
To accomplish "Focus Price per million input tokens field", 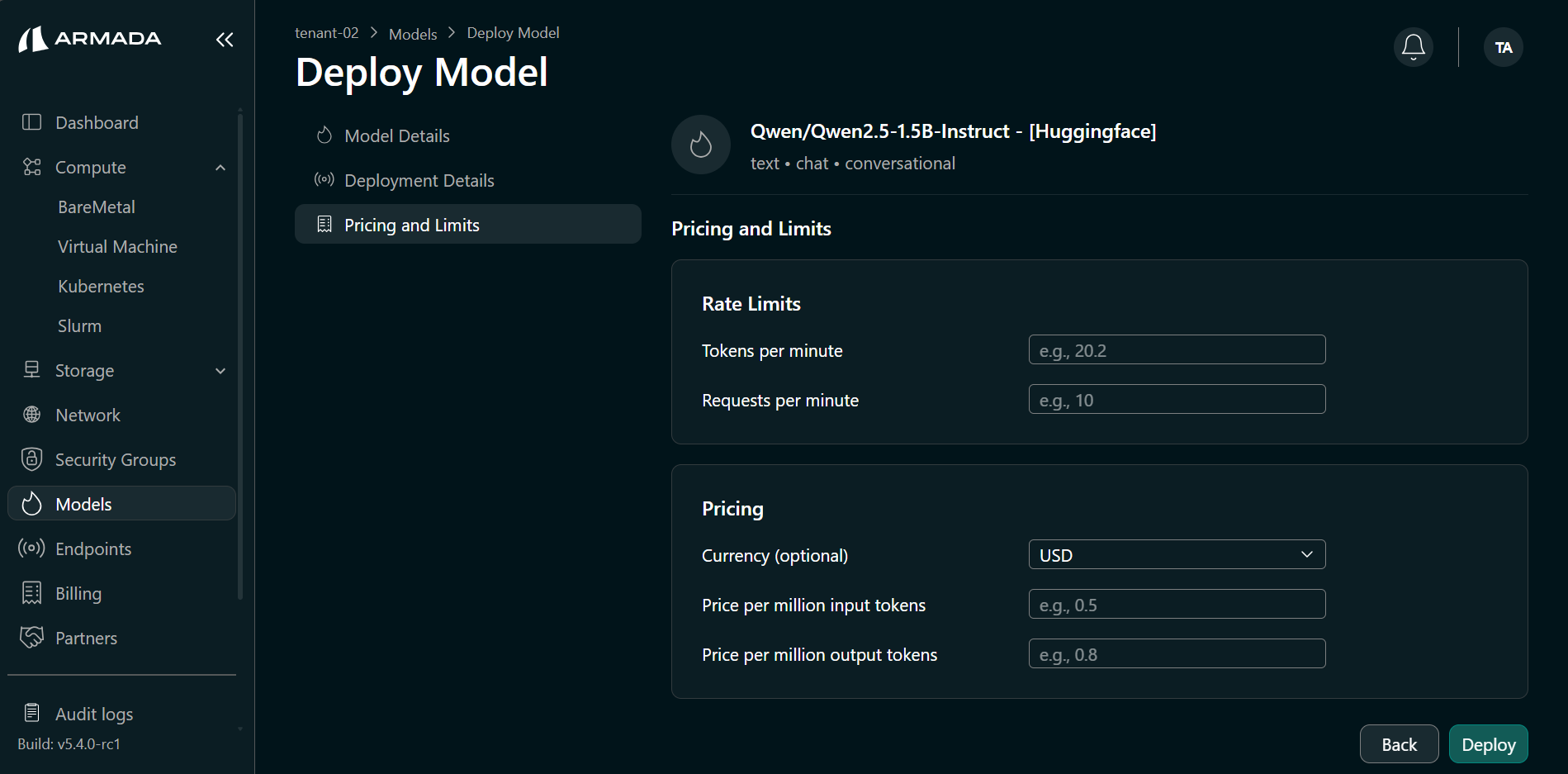I will [x=1177, y=604].
